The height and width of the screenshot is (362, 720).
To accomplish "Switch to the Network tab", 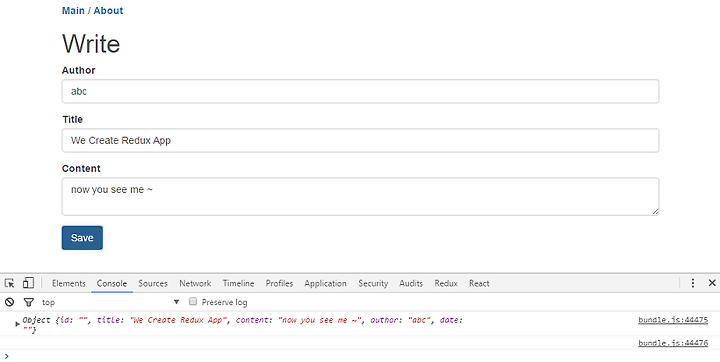I will 195,283.
